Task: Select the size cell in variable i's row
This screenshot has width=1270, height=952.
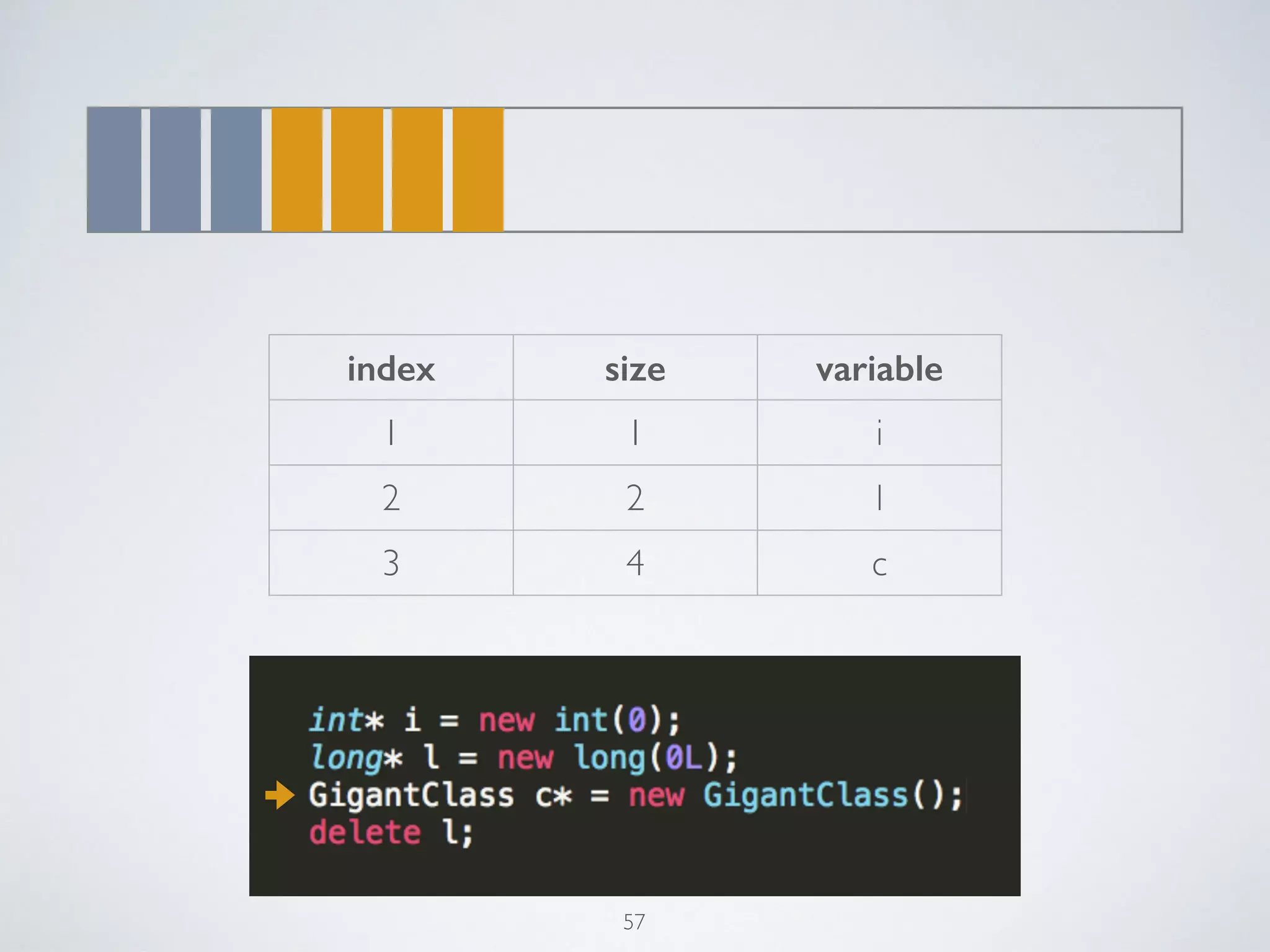Action: click(635, 433)
